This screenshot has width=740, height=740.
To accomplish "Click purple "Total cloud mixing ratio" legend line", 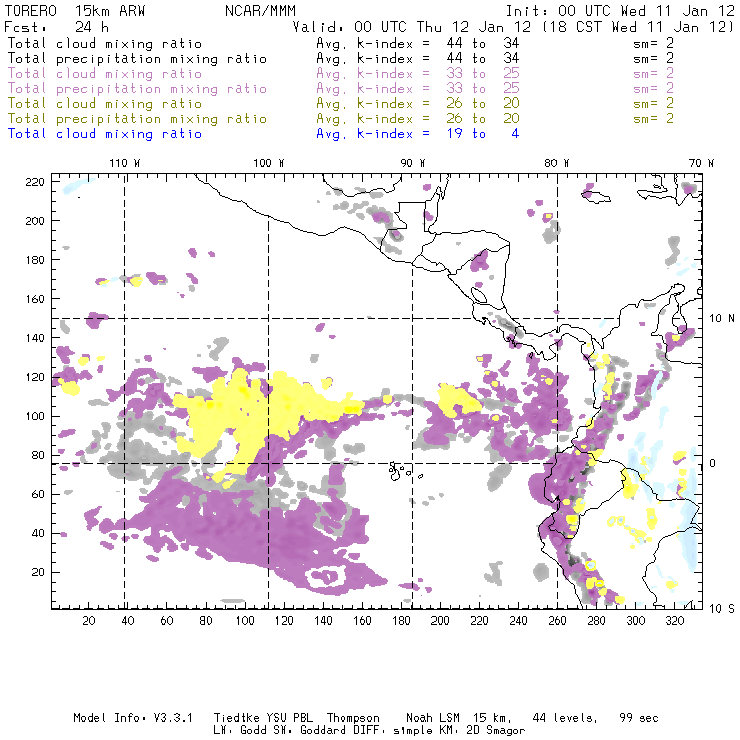I will pyautogui.click(x=105, y=74).
